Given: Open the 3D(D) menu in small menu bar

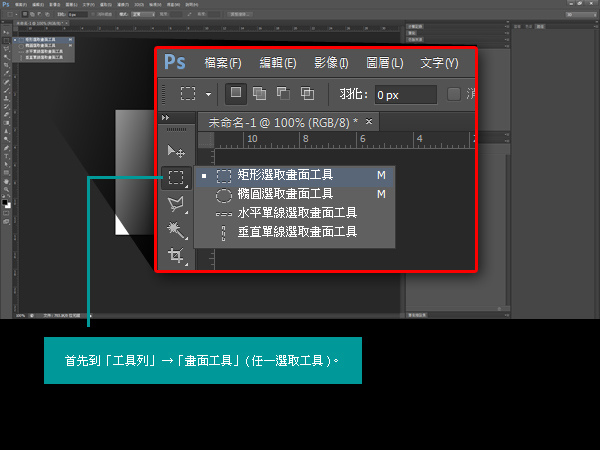Looking at the screenshot, I should (x=139, y=5).
